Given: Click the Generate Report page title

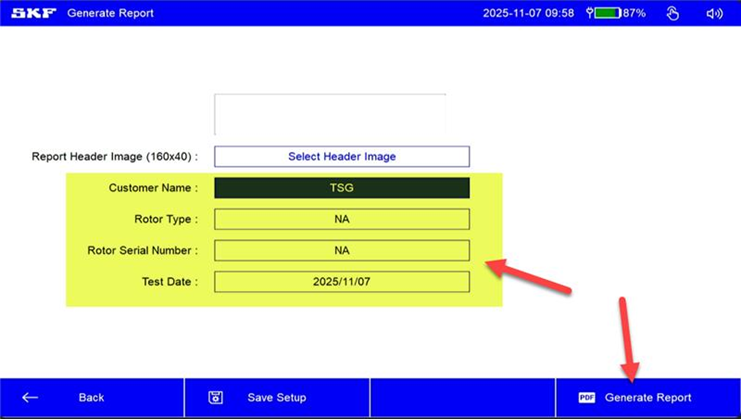Looking at the screenshot, I should coord(110,13).
